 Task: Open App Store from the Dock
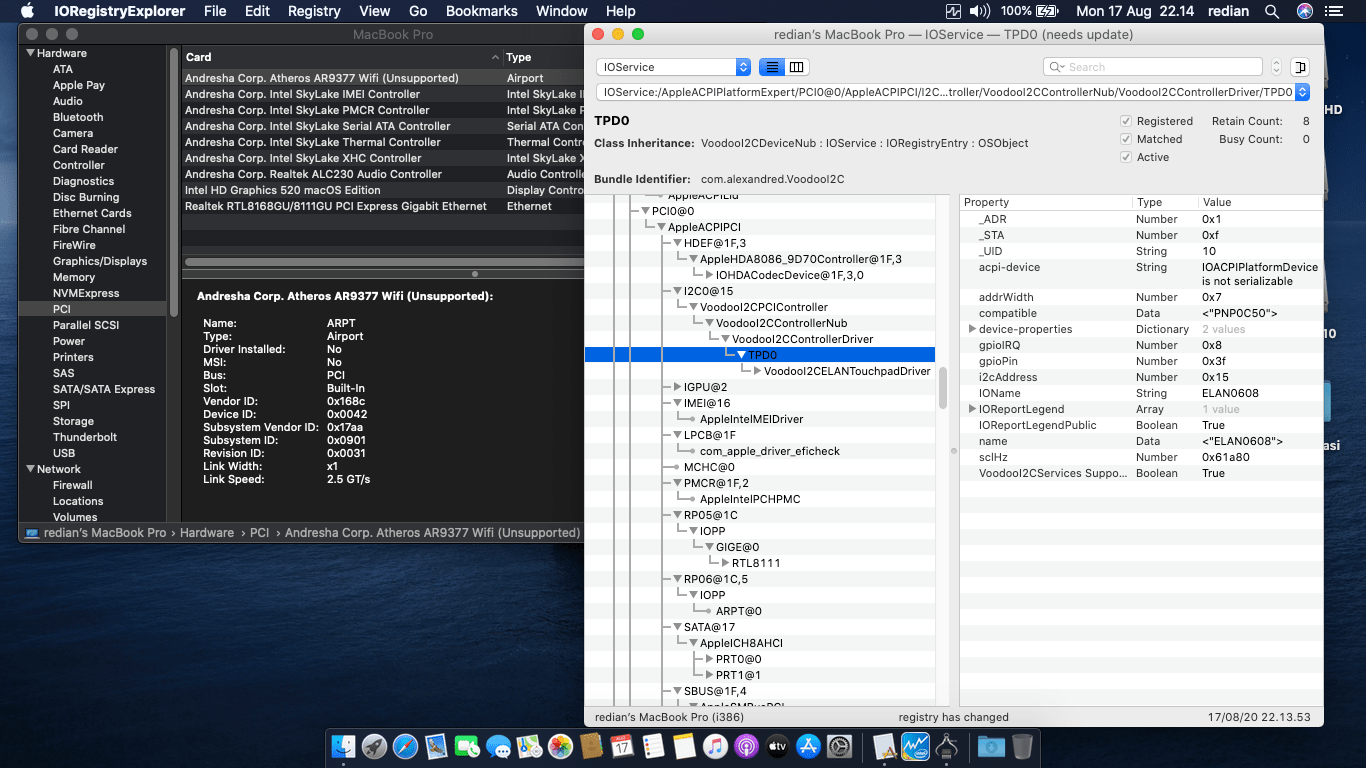(x=808, y=746)
